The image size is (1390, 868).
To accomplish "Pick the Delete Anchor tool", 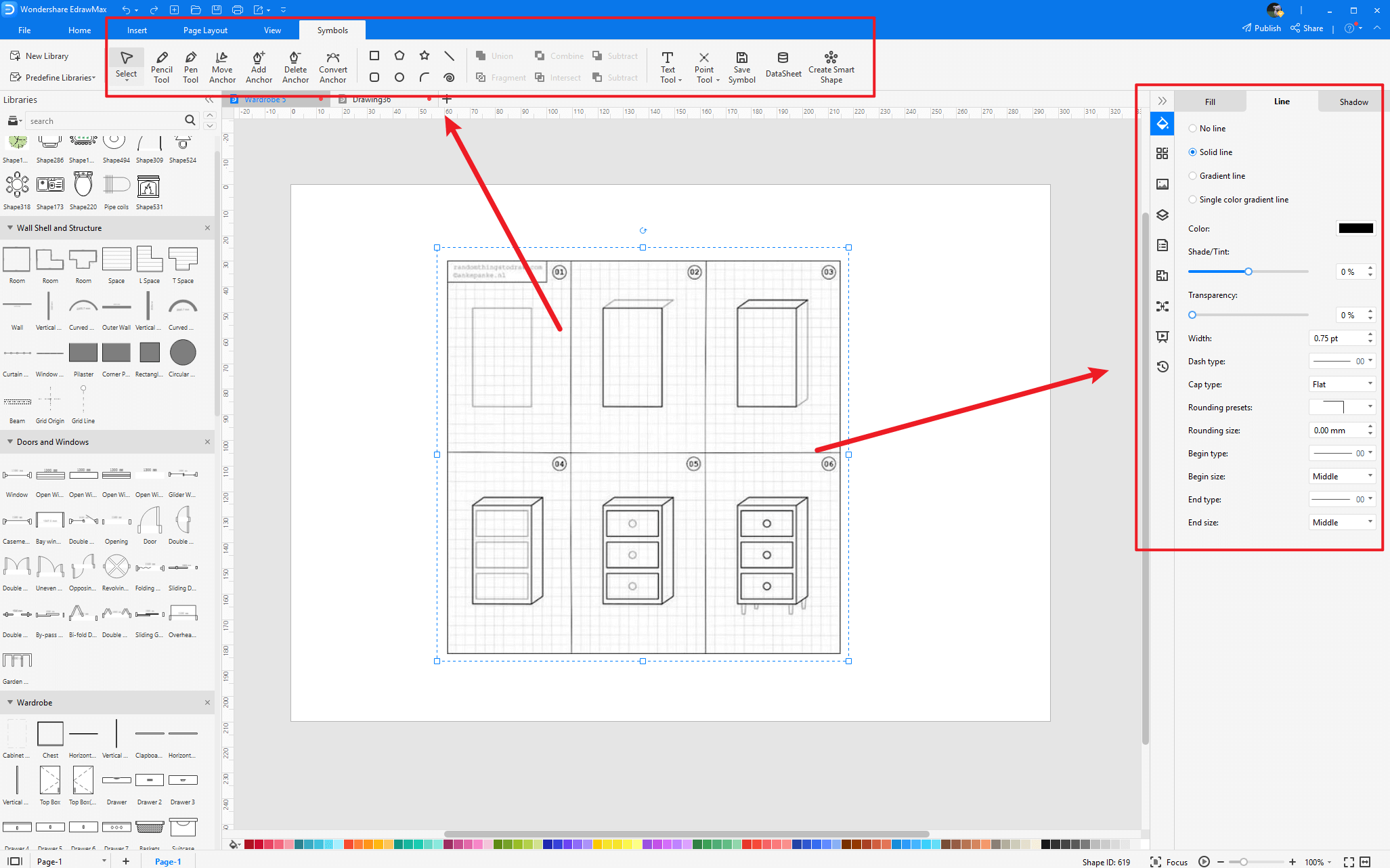I will (295, 66).
